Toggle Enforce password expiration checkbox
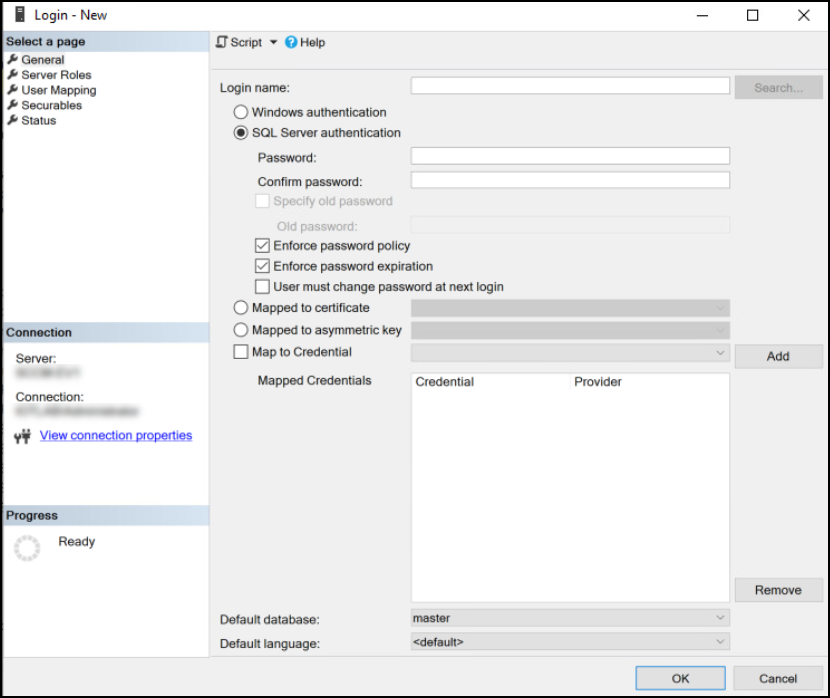The width and height of the screenshot is (830, 698). tap(262, 266)
